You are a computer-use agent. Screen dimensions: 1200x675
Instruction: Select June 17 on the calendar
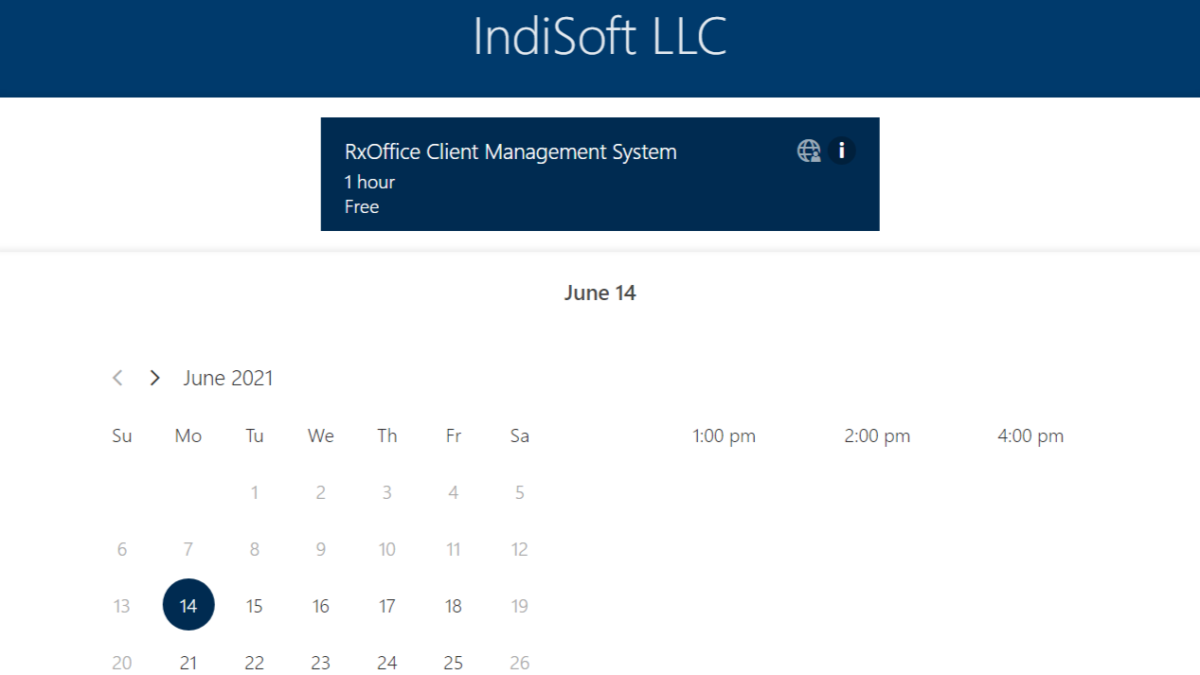(387, 606)
